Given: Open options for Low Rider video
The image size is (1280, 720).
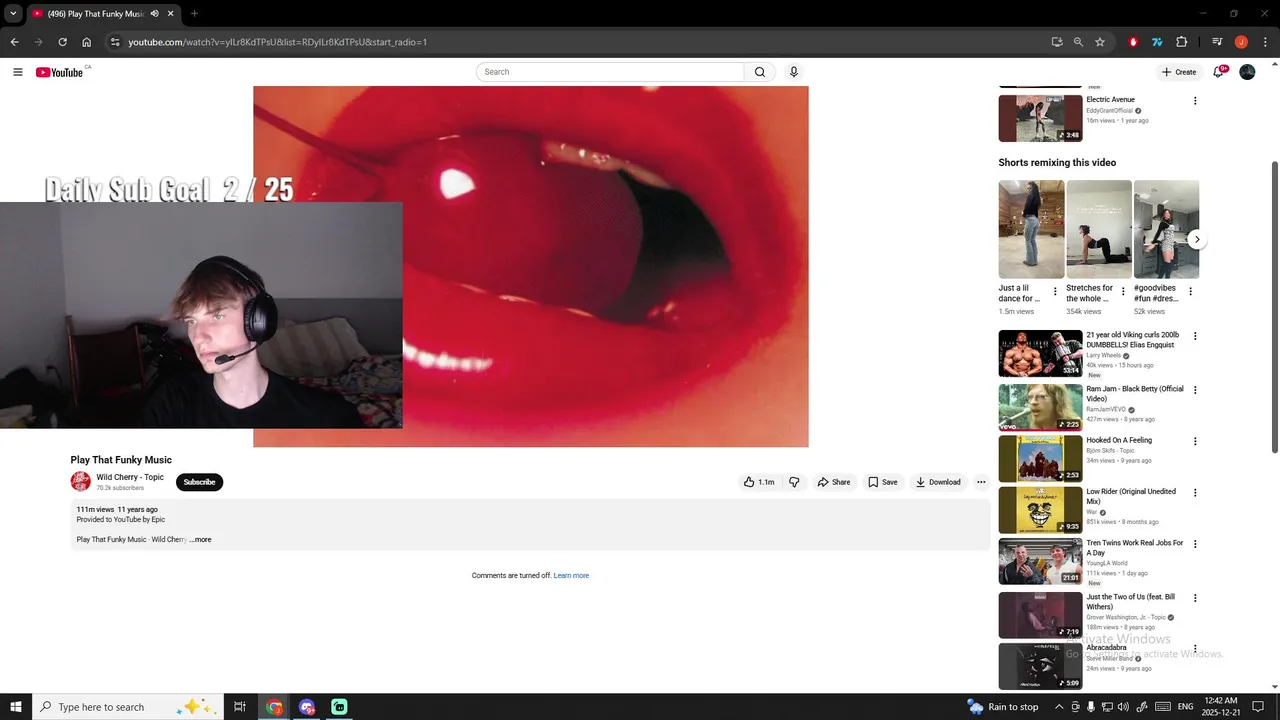Looking at the screenshot, I should coord(1195,493).
